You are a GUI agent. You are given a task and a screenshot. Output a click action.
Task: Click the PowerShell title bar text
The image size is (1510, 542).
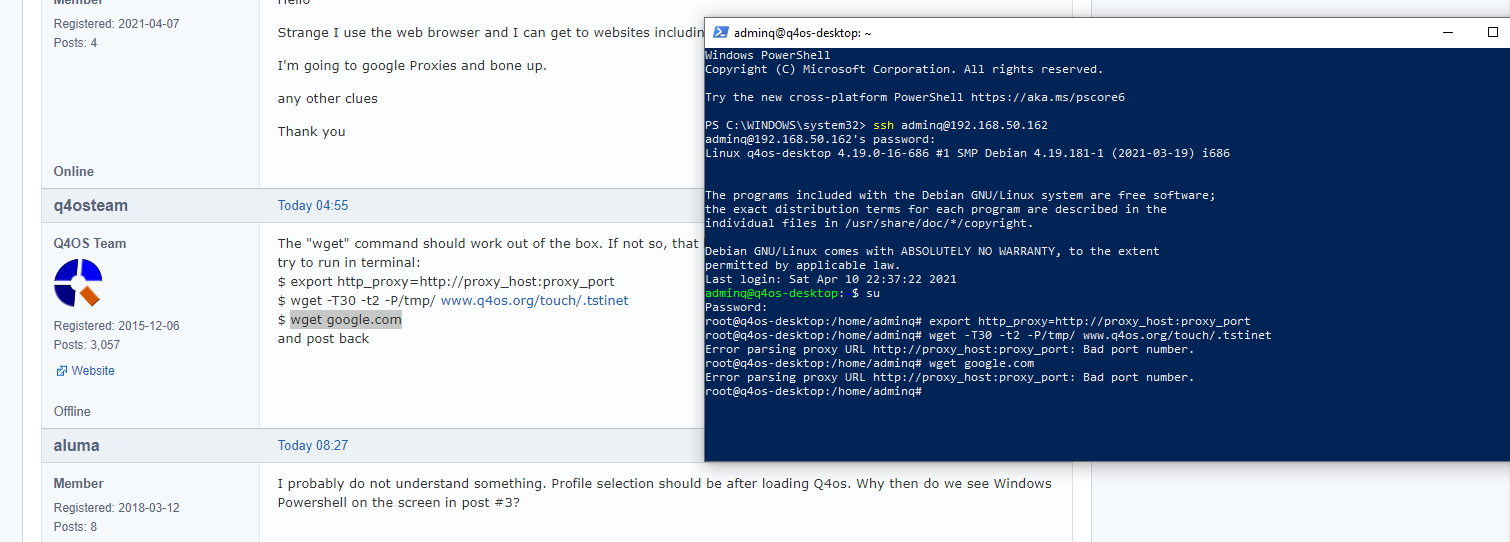tap(803, 33)
